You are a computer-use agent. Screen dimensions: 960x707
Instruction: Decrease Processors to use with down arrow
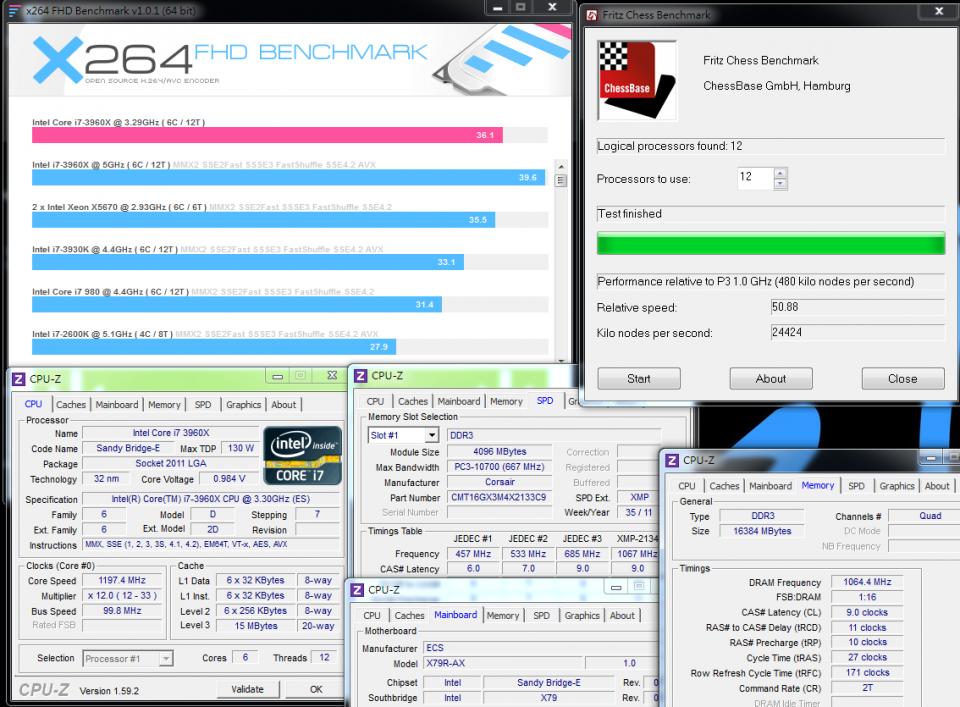[x=780, y=184]
